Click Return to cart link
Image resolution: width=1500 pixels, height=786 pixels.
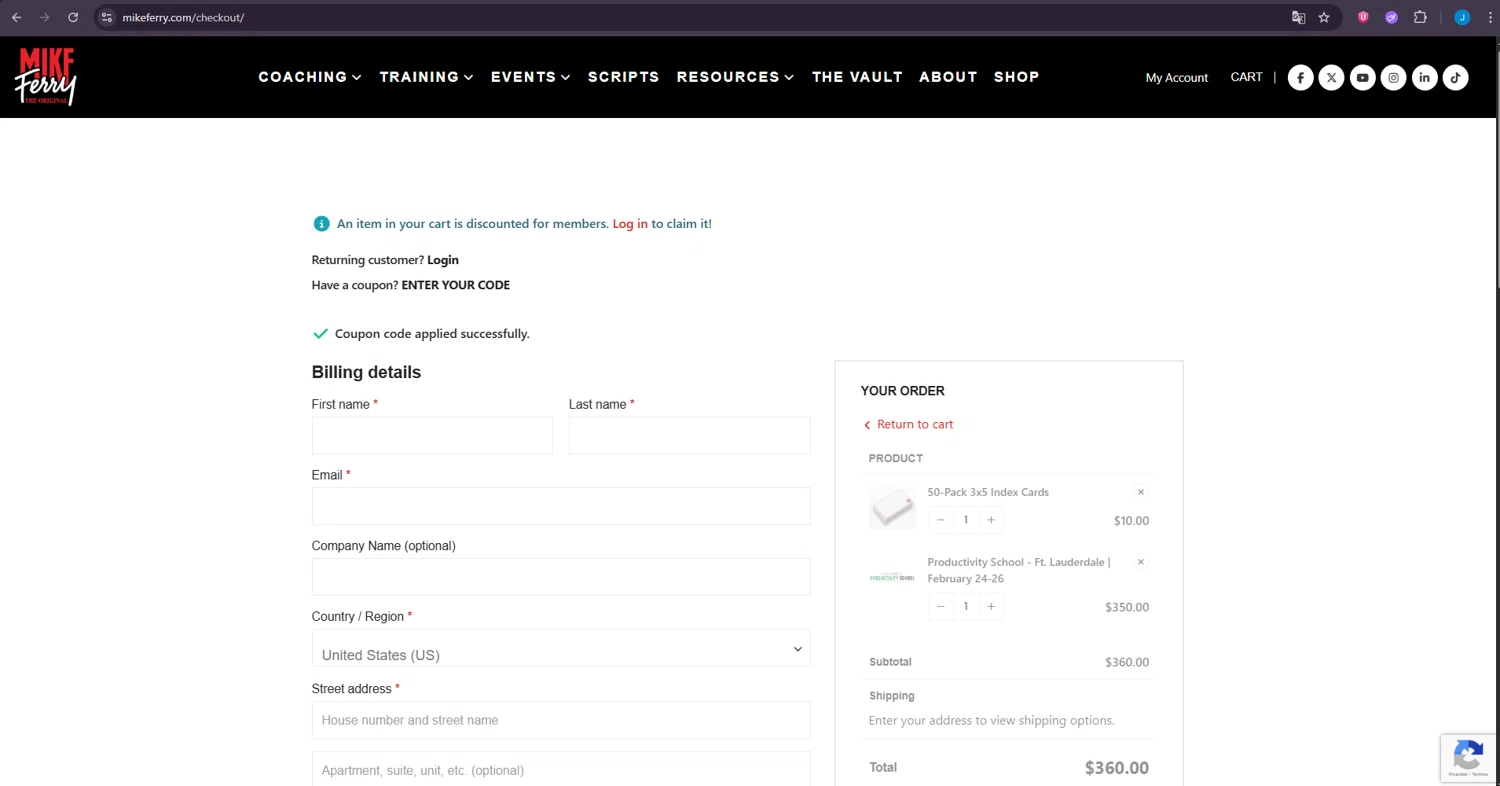pyautogui.click(x=908, y=424)
